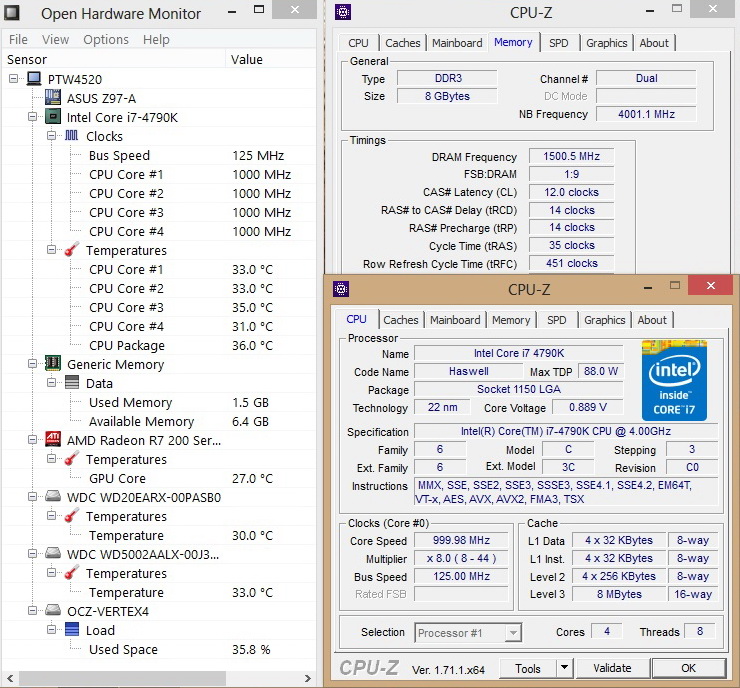This screenshot has height=688, width=740.
Task: Click the WDC WD5002AALX hard drive icon
Action: pos(52,554)
